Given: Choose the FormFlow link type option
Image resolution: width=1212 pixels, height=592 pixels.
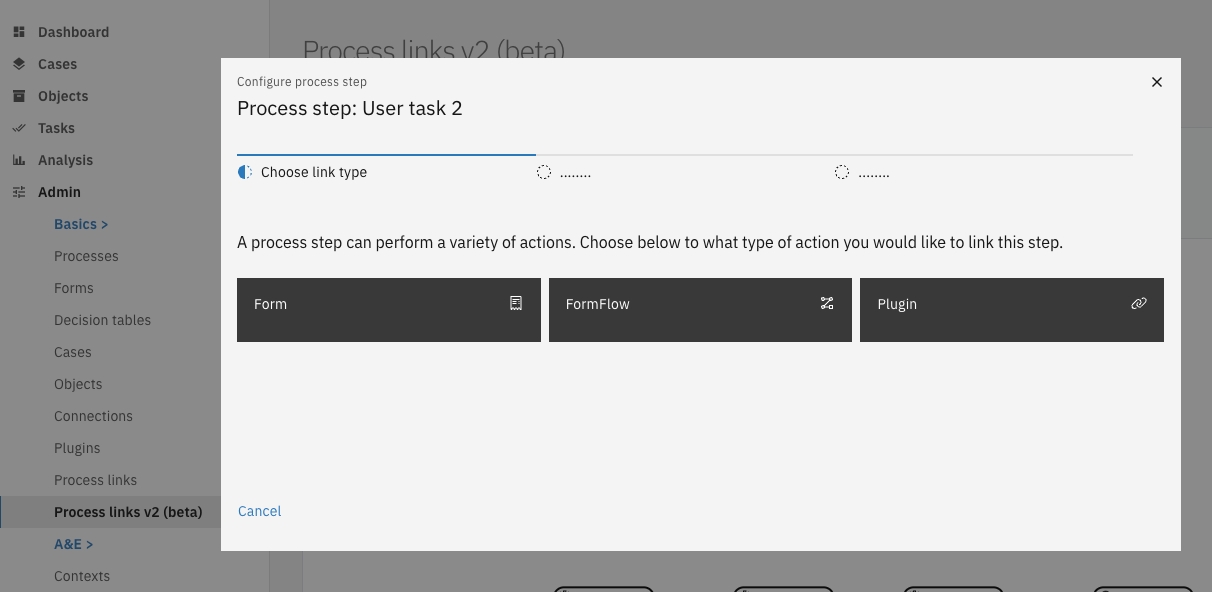Looking at the screenshot, I should pos(700,310).
